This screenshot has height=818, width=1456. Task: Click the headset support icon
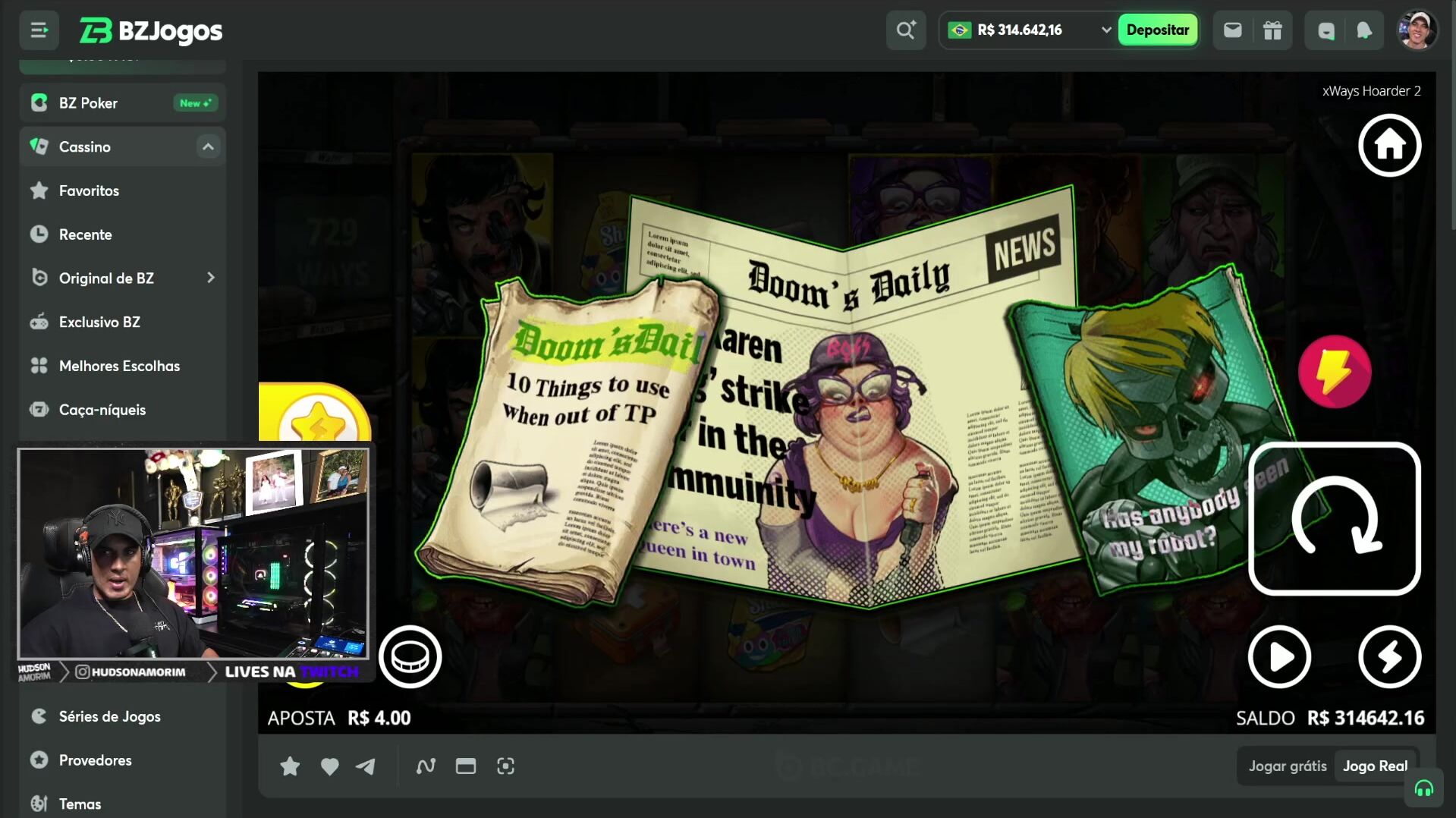[x=1423, y=789]
